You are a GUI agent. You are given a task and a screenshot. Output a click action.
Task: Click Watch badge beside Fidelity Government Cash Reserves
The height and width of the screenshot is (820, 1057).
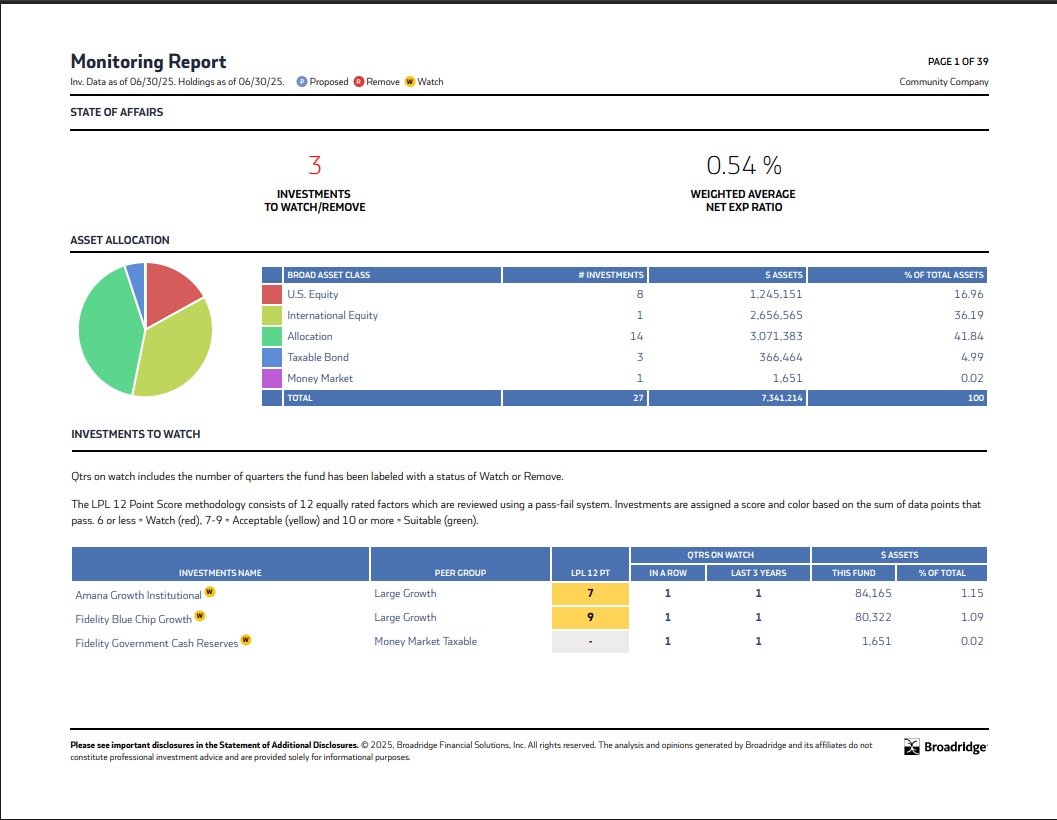[246, 641]
